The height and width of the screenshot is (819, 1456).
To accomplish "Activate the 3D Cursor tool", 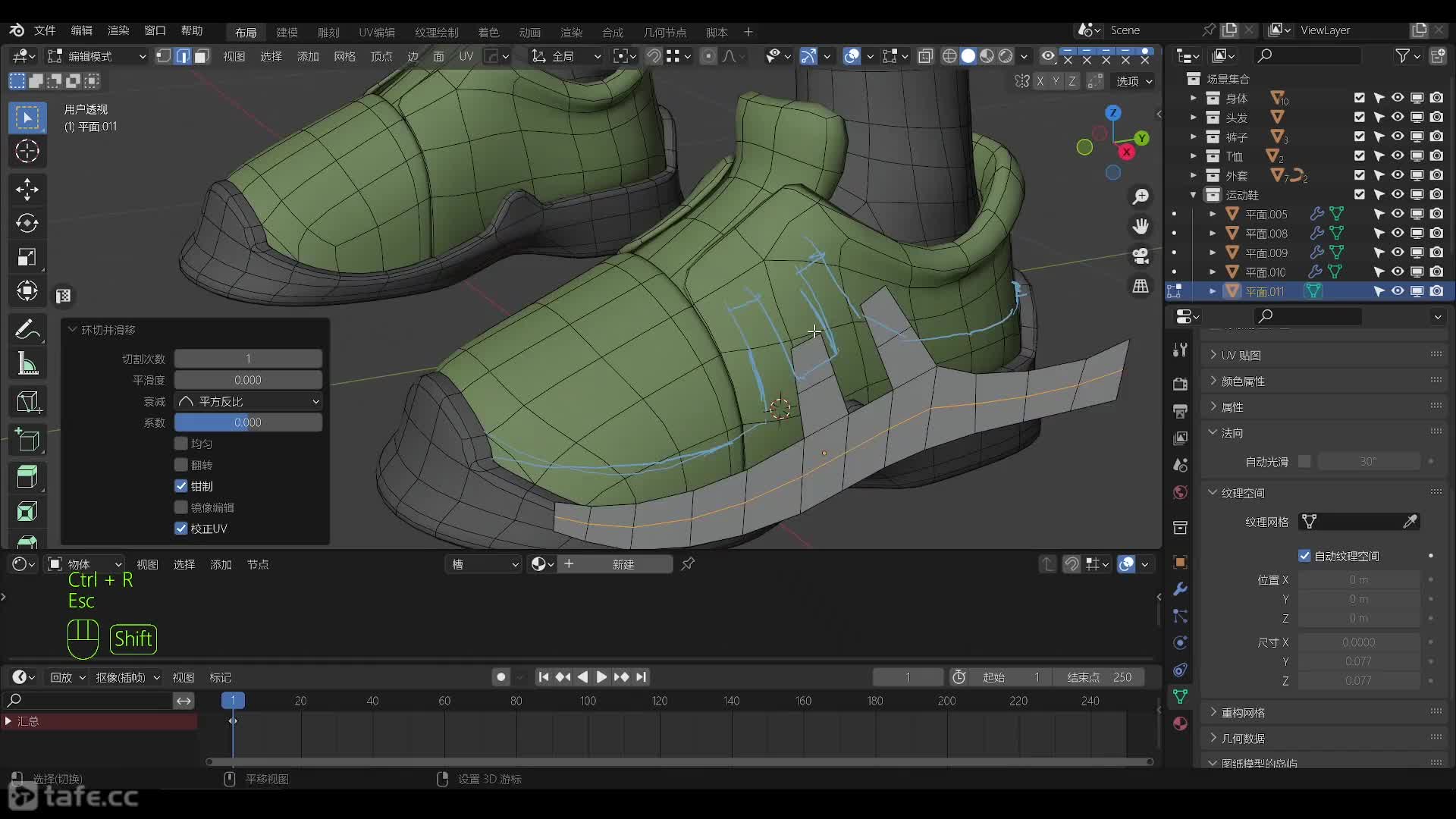I will tap(27, 152).
